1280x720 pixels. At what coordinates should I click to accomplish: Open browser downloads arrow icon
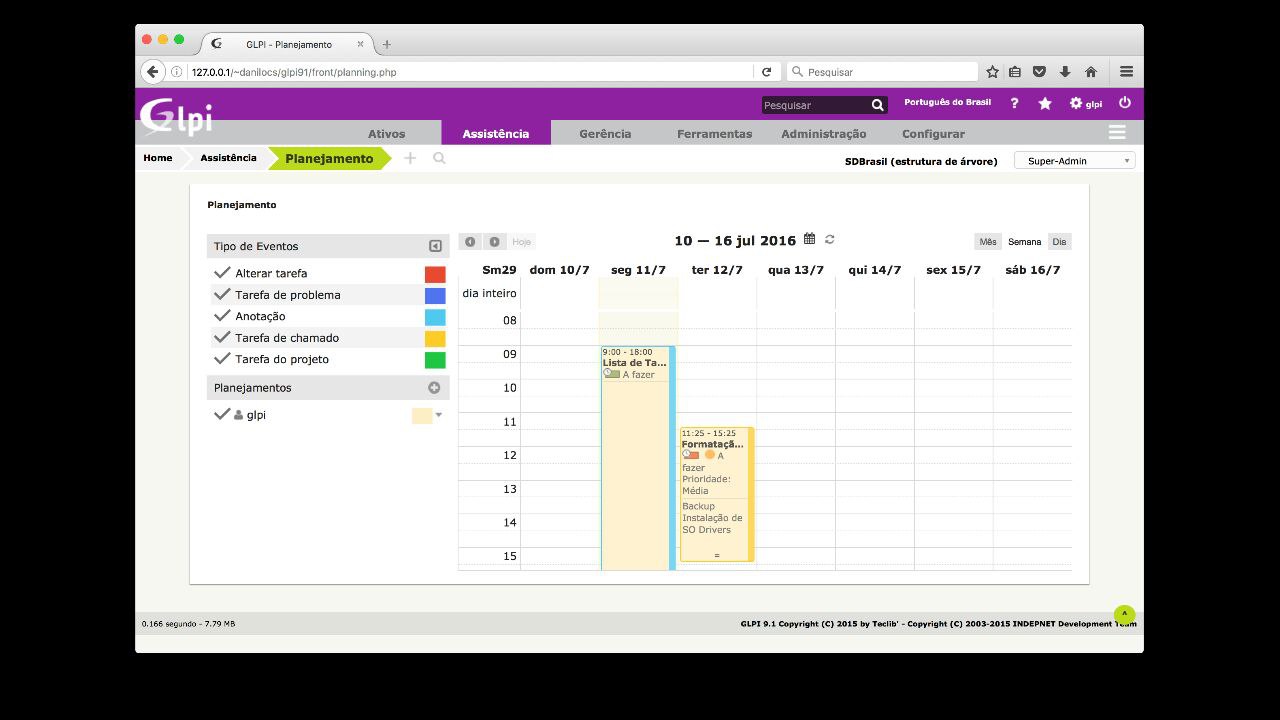[1065, 72]
